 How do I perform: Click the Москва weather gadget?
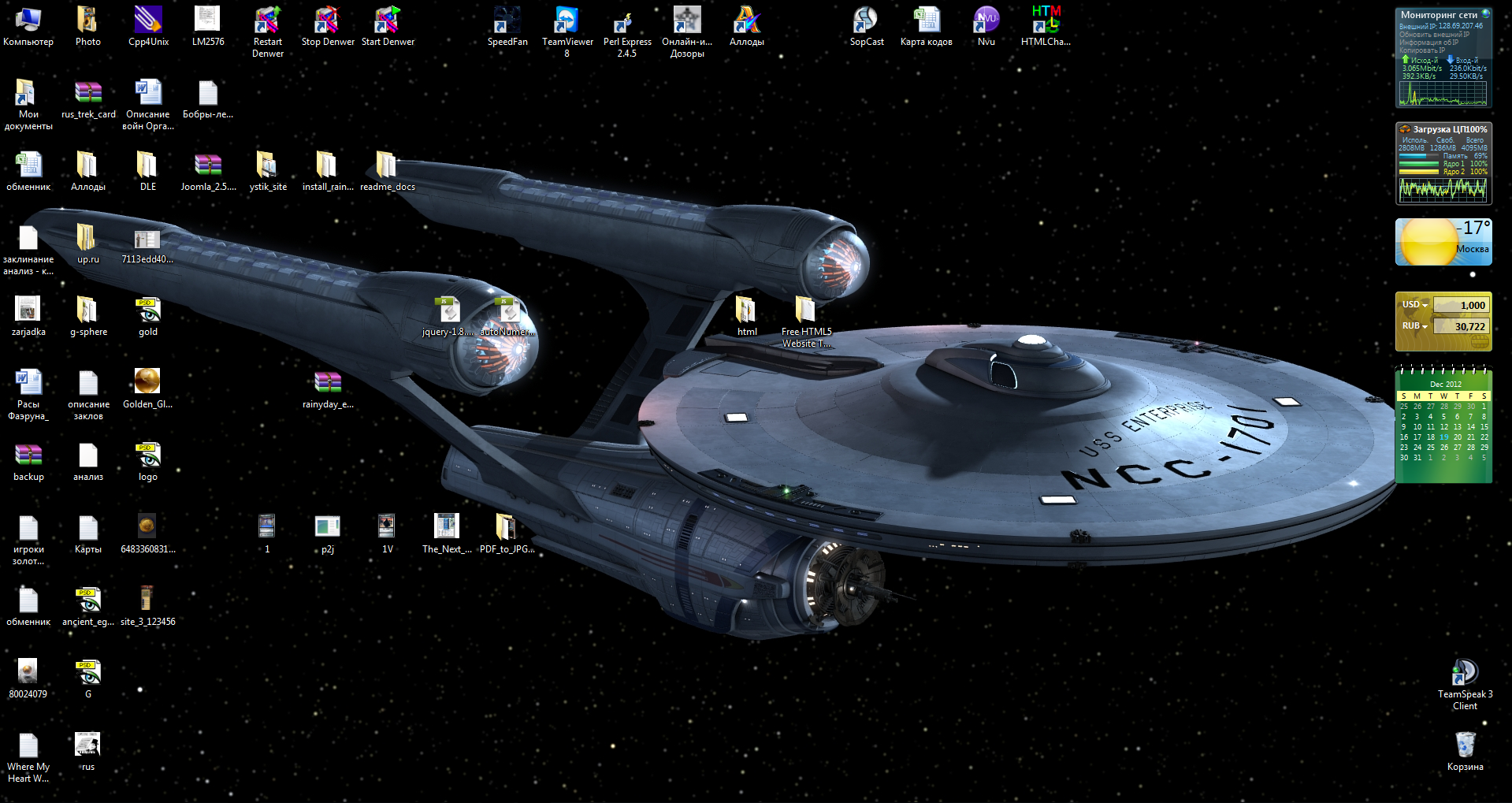[1443, 242]
